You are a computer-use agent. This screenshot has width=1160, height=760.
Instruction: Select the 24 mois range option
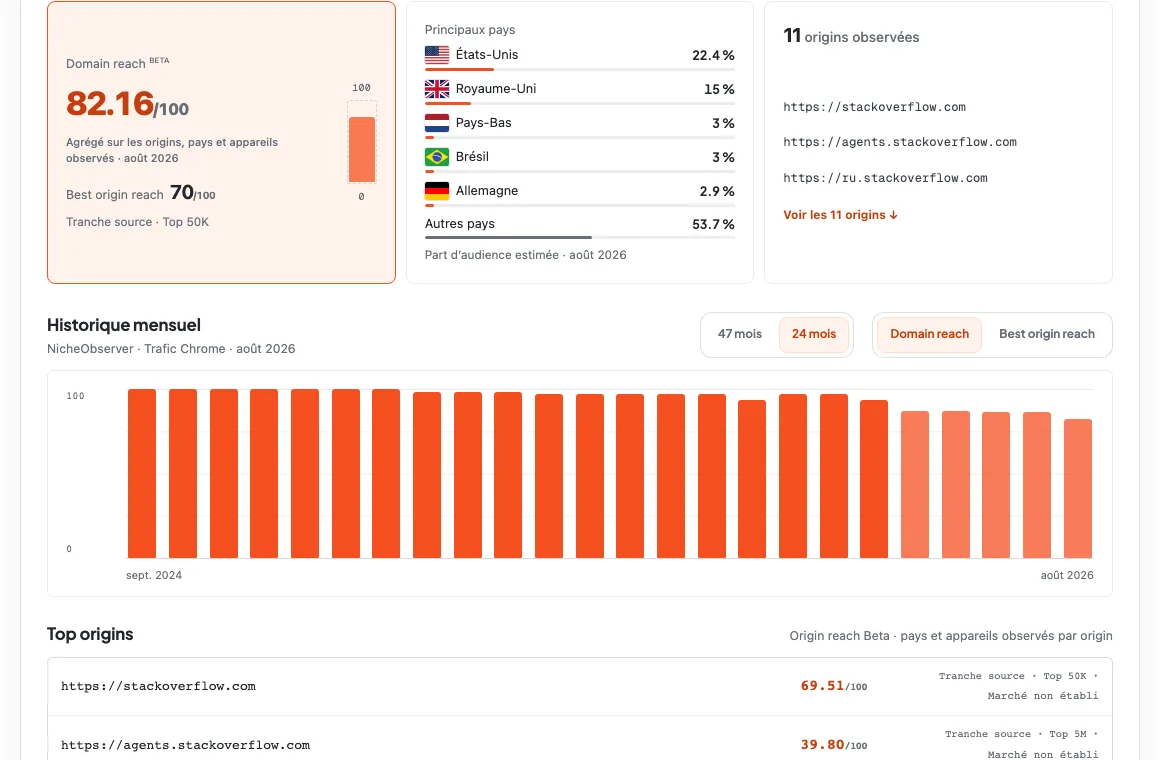click(814, 334)
